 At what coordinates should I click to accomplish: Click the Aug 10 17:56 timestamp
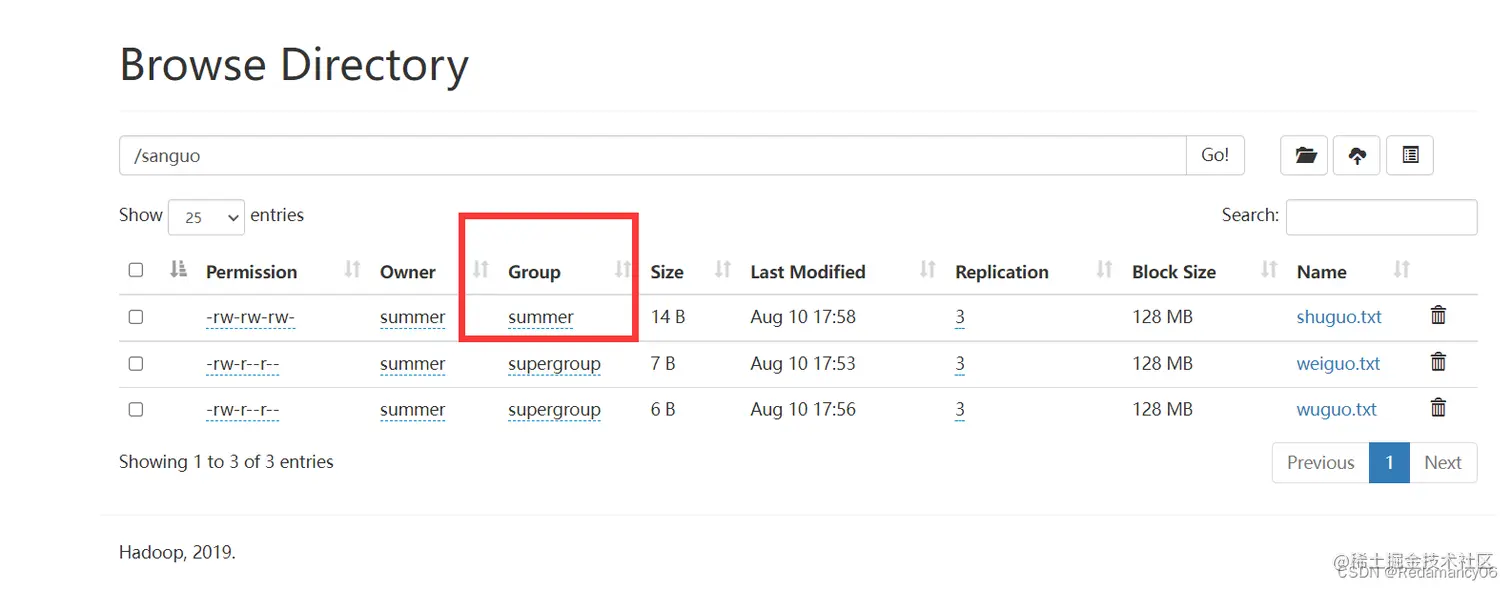coord(803,409)
